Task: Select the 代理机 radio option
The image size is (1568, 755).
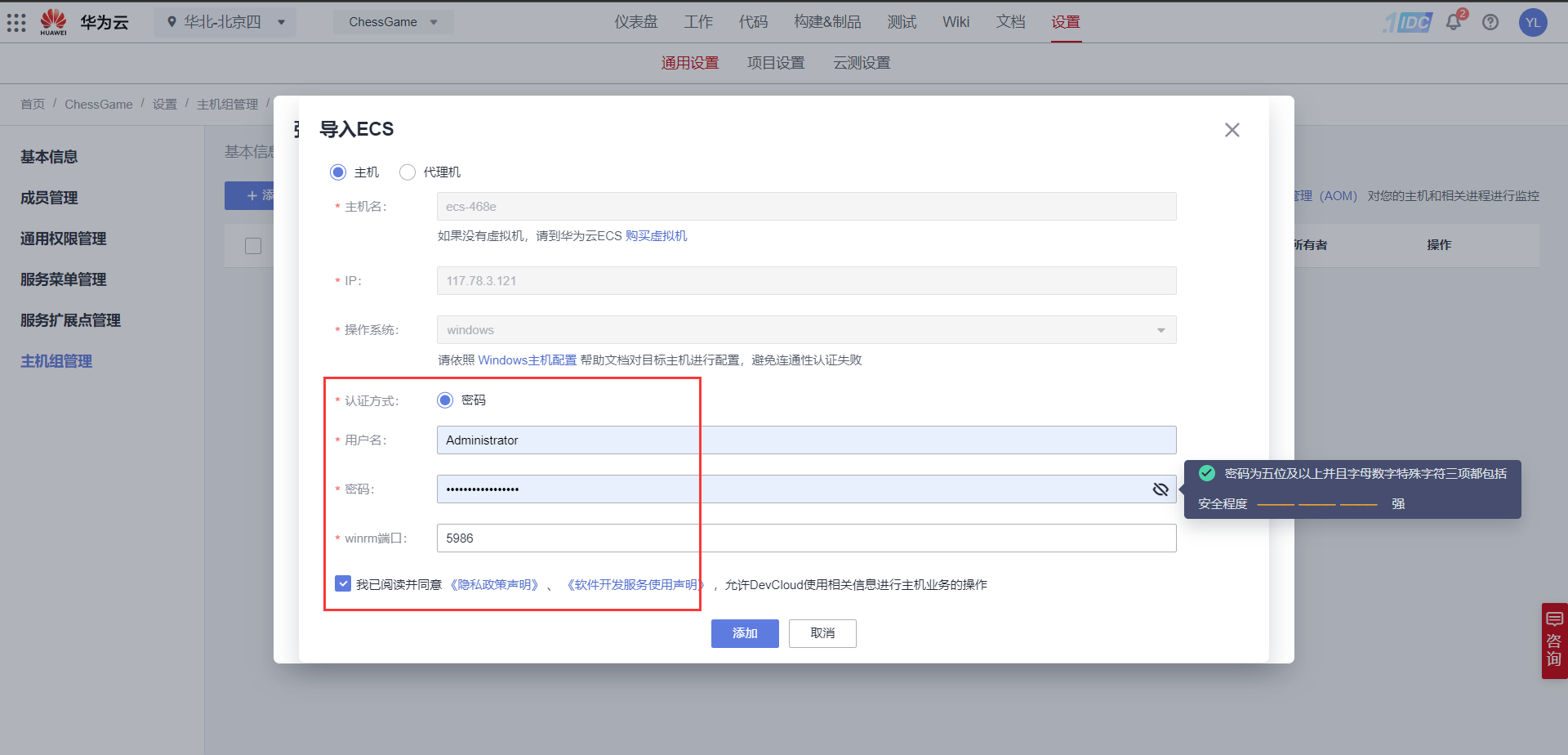Action: click(x=408, y=172)
